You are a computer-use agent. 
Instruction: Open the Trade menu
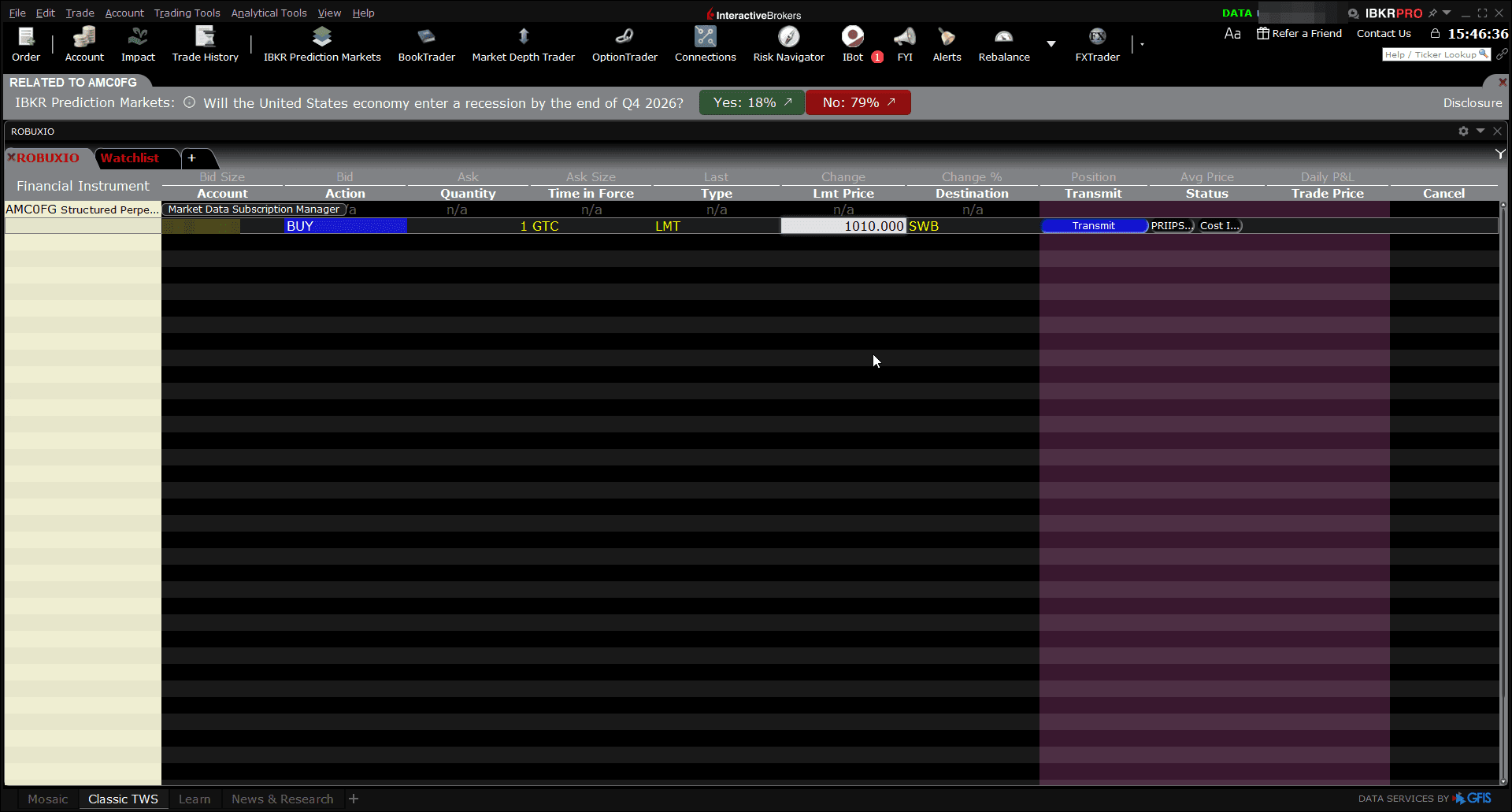(80, 13)
